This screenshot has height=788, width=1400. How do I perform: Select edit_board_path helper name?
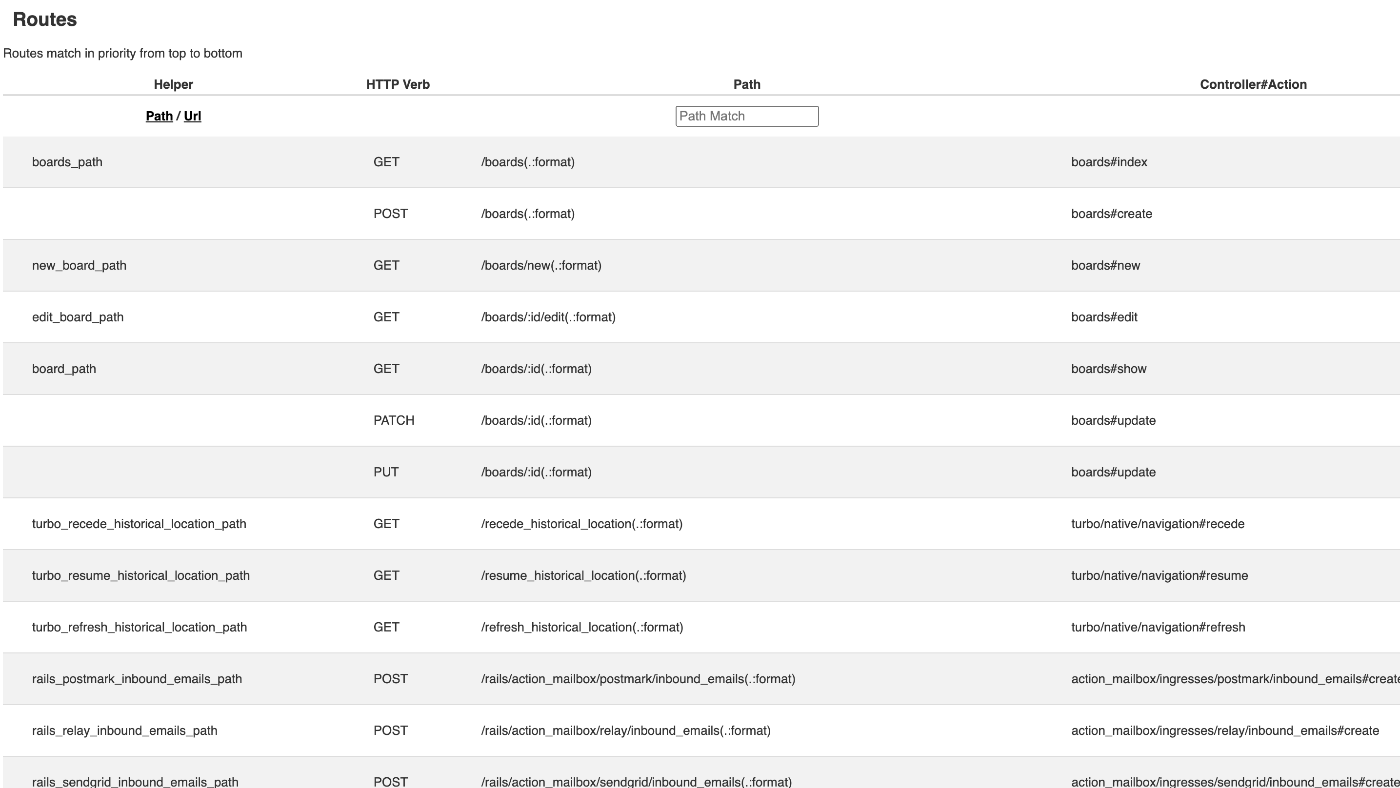[x=78, y=317]
